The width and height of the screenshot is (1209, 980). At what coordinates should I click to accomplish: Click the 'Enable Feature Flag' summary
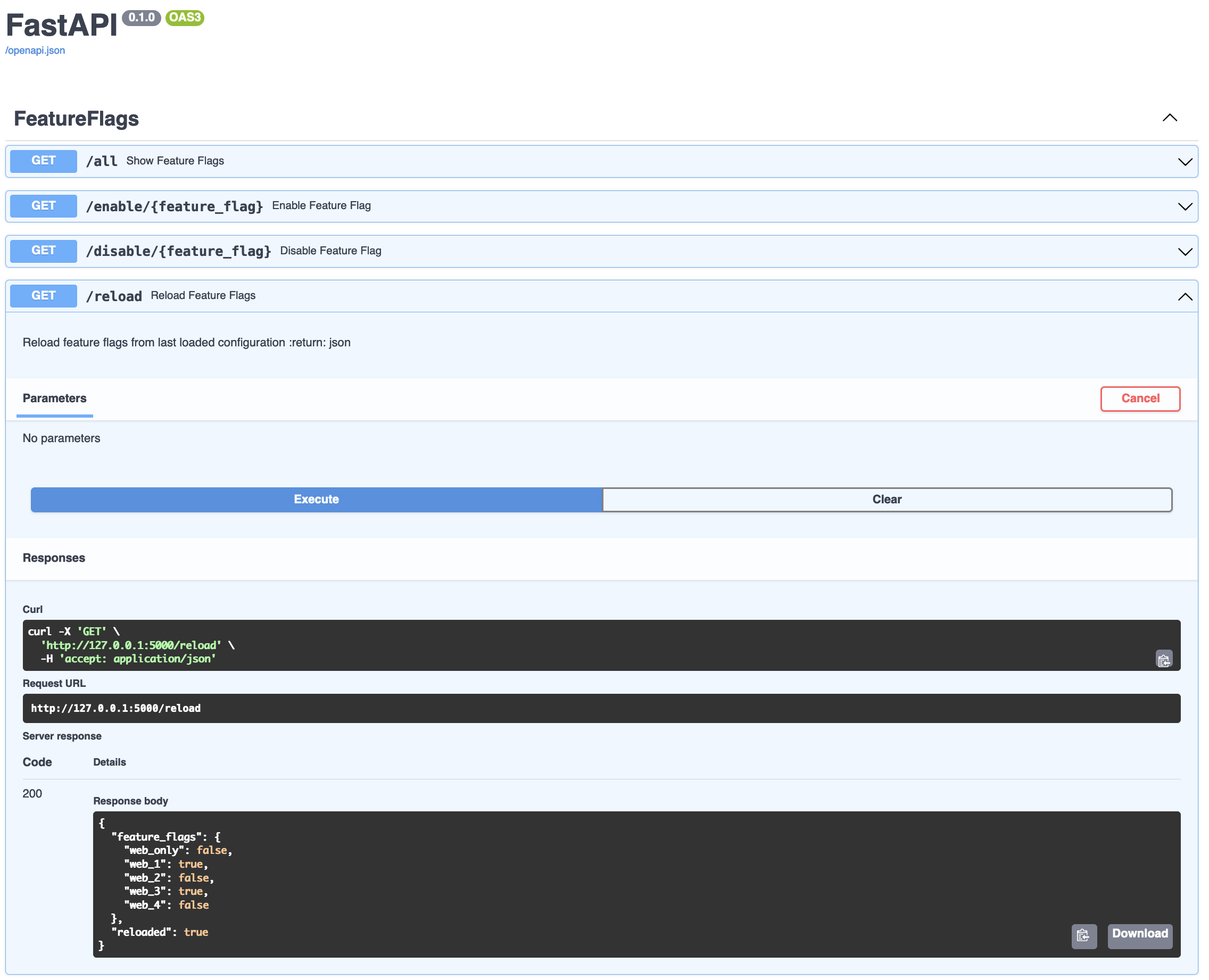321,205
